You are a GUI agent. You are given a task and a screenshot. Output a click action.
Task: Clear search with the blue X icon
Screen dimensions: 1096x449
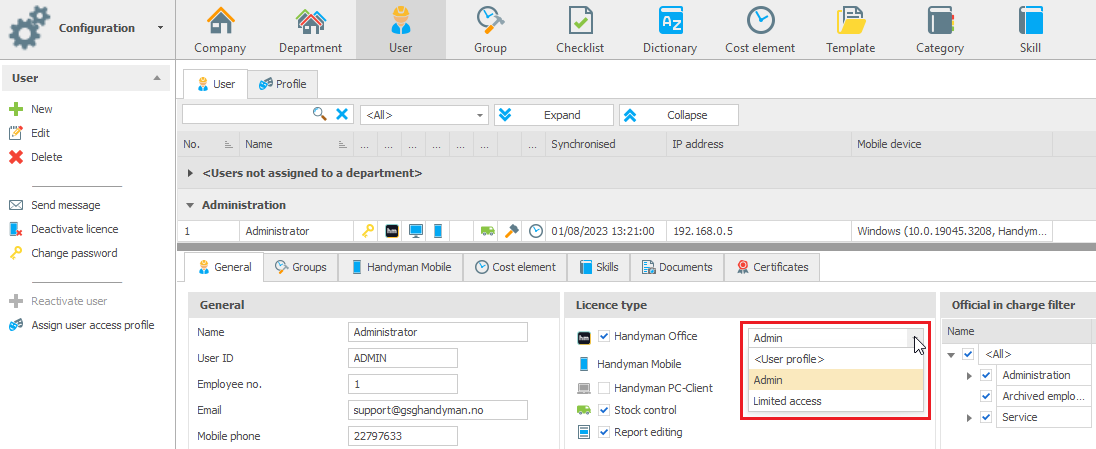(x=342, y=115)
